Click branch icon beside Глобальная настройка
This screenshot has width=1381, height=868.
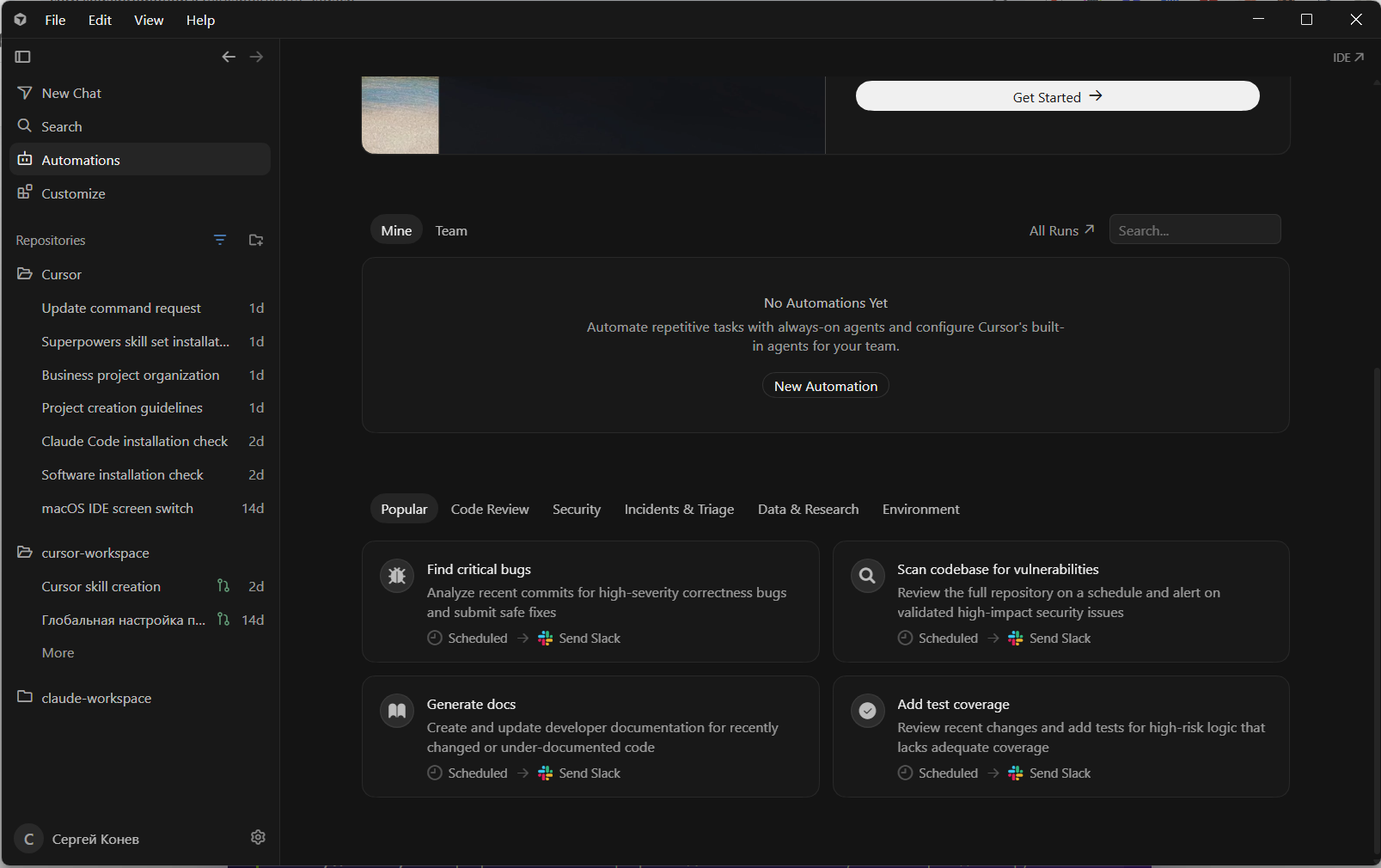tap(223, 620)
